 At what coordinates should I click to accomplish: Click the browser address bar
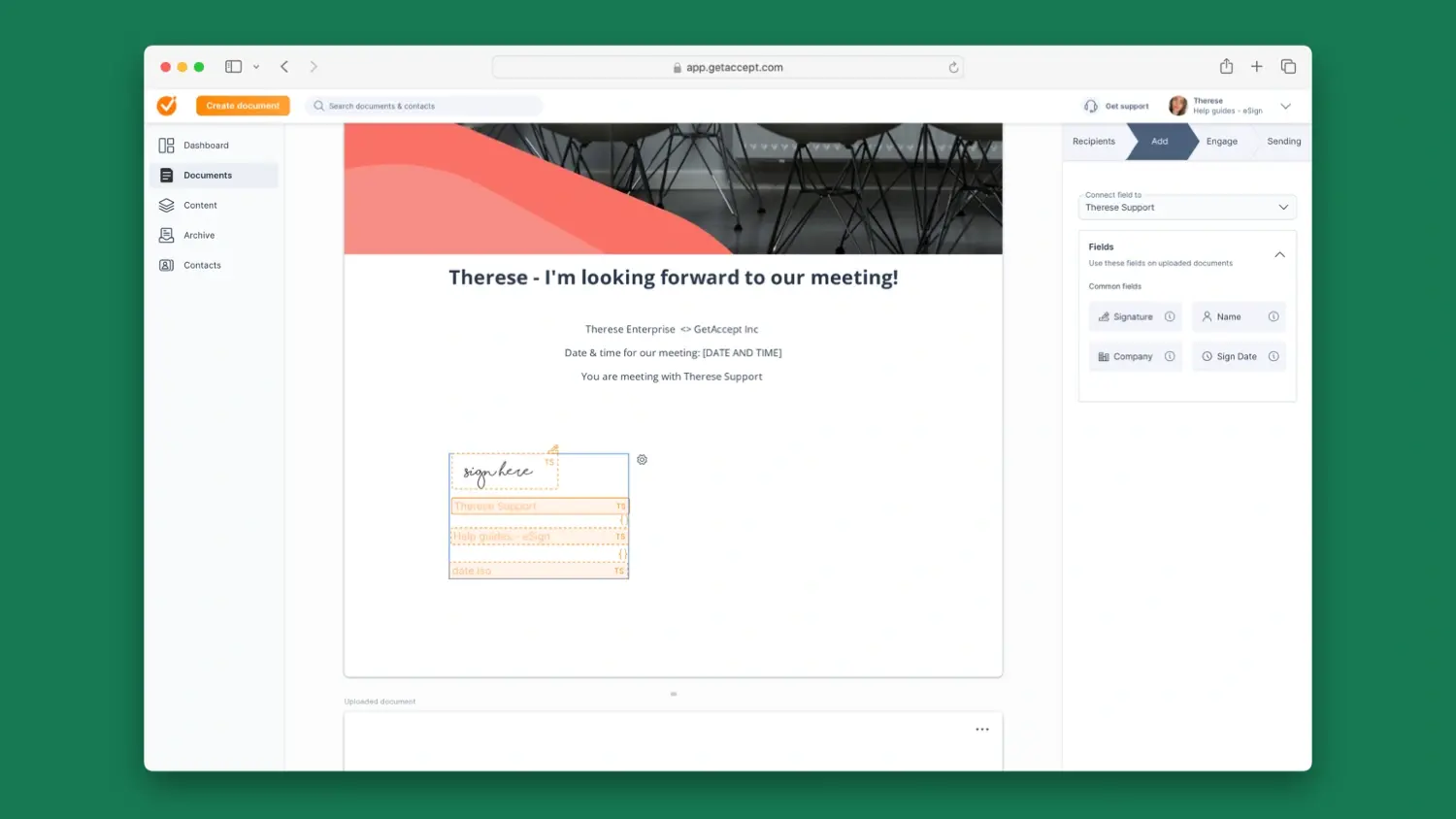728,67
